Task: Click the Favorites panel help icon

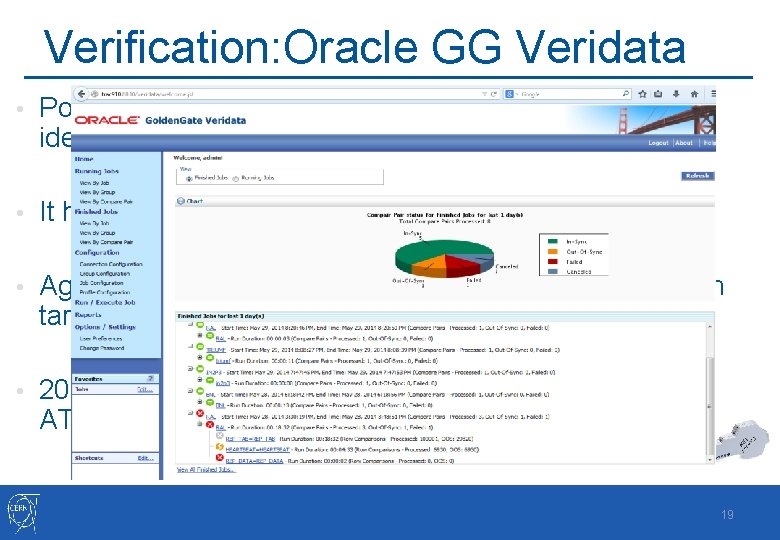Action: 151,378
